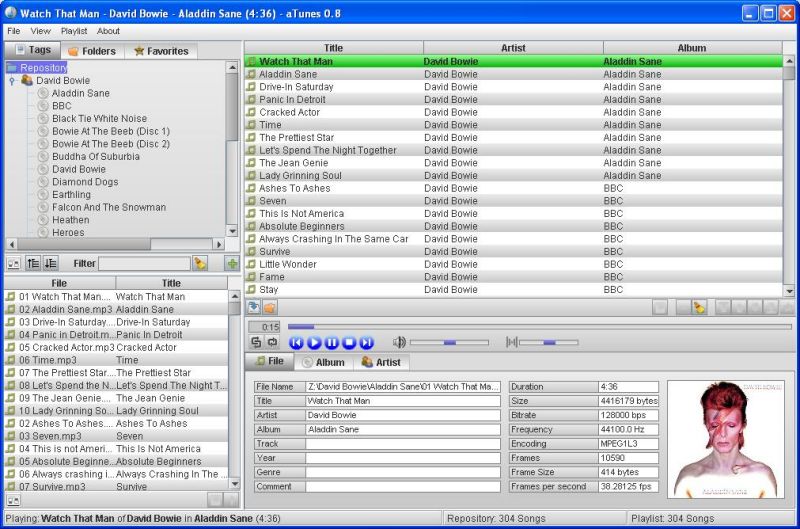Click the Aladdin Sane album cover thumbnail
Viewport: 800px width, 529px height.
click(725, 438)
